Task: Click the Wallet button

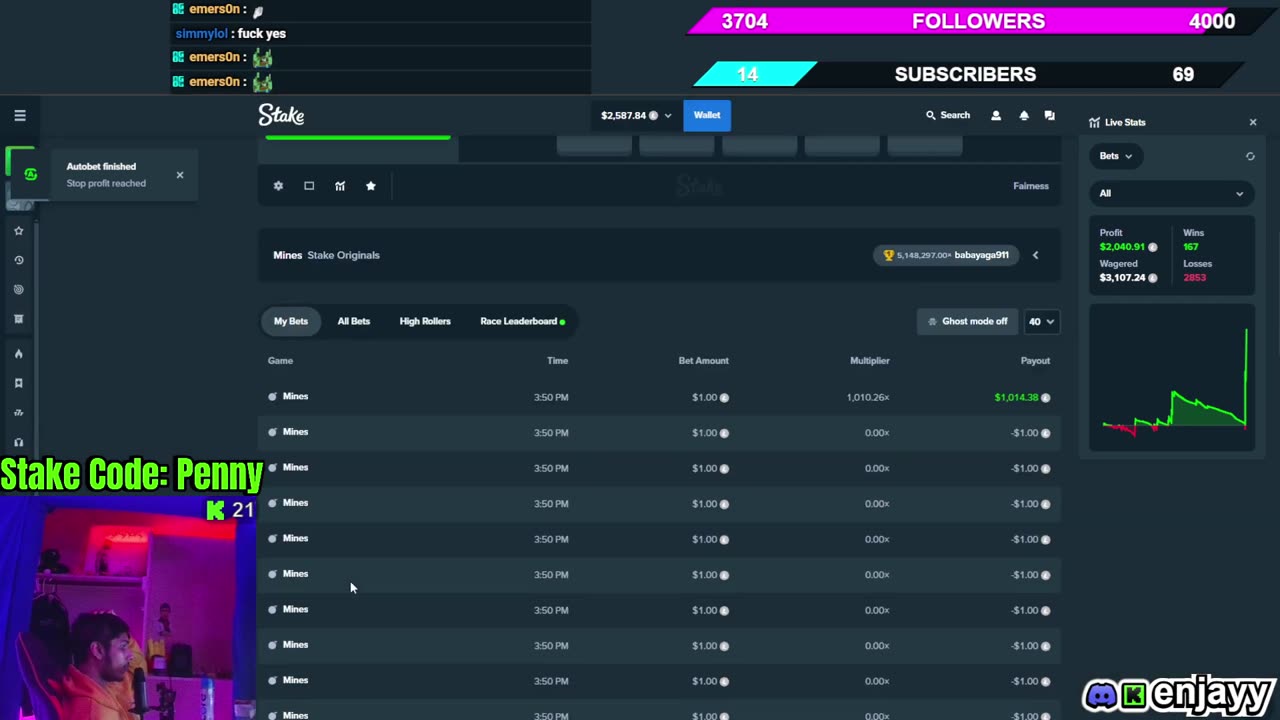Action: click(707, 115)
